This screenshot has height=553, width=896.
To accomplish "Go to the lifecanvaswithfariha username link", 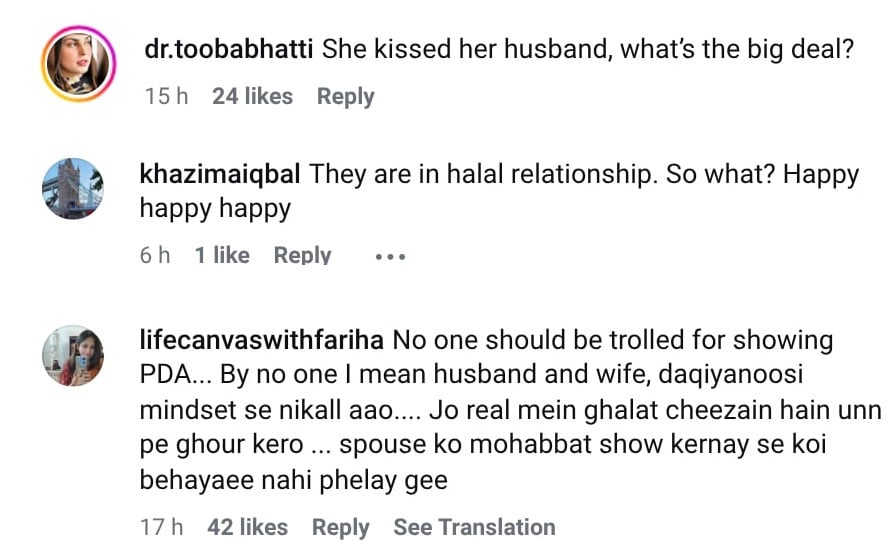I will (x=262, y=340).
